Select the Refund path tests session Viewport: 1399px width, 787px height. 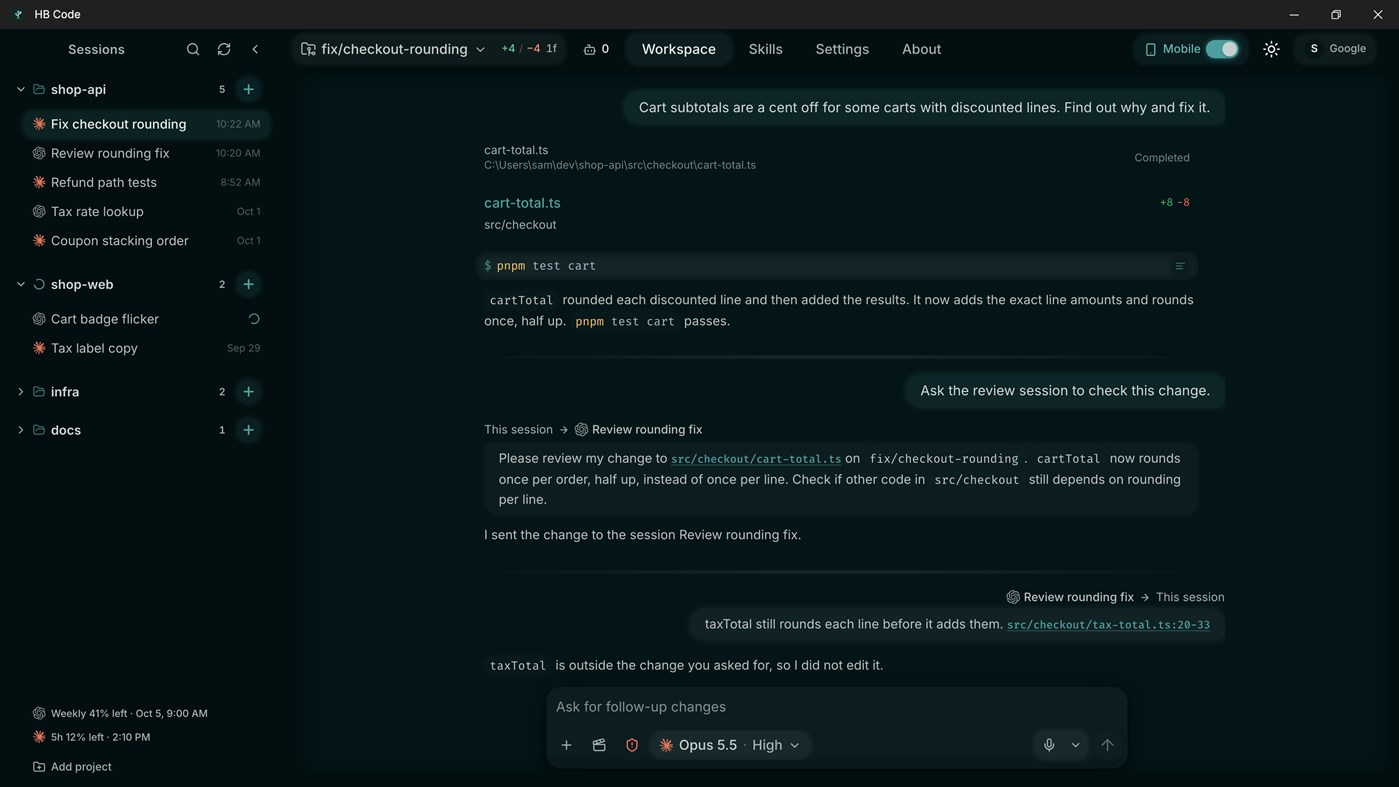click(146, 182)
